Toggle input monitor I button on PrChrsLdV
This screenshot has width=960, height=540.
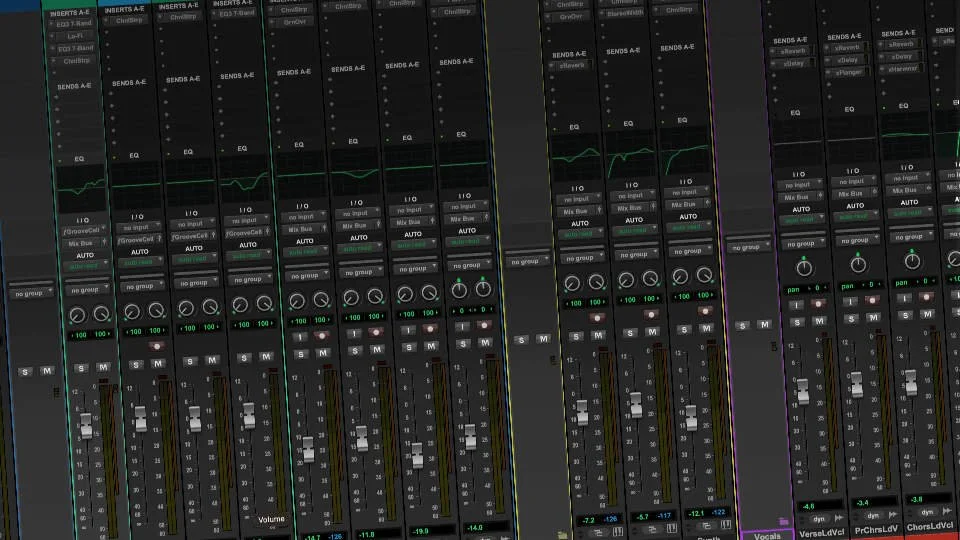[850, 301]
